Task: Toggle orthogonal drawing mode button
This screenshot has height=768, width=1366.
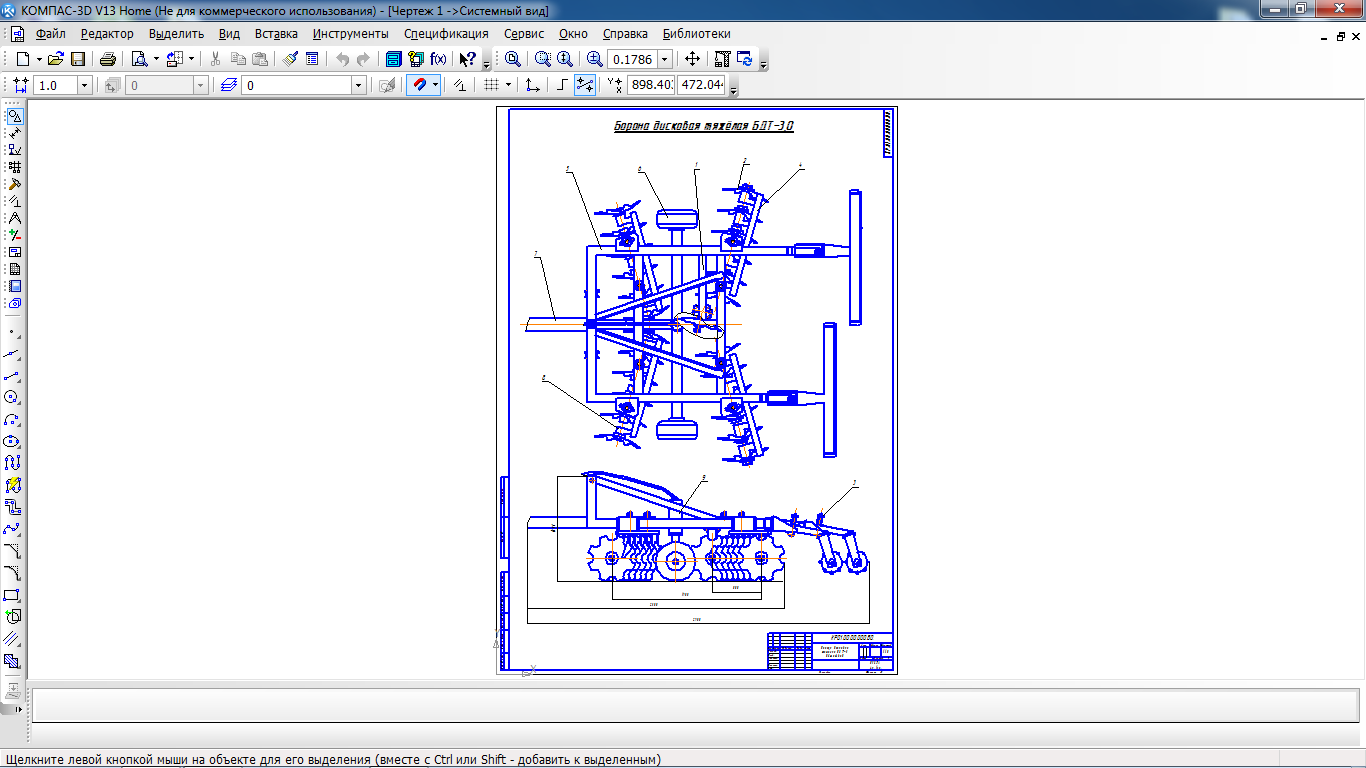Action: (x=562, y=86)
